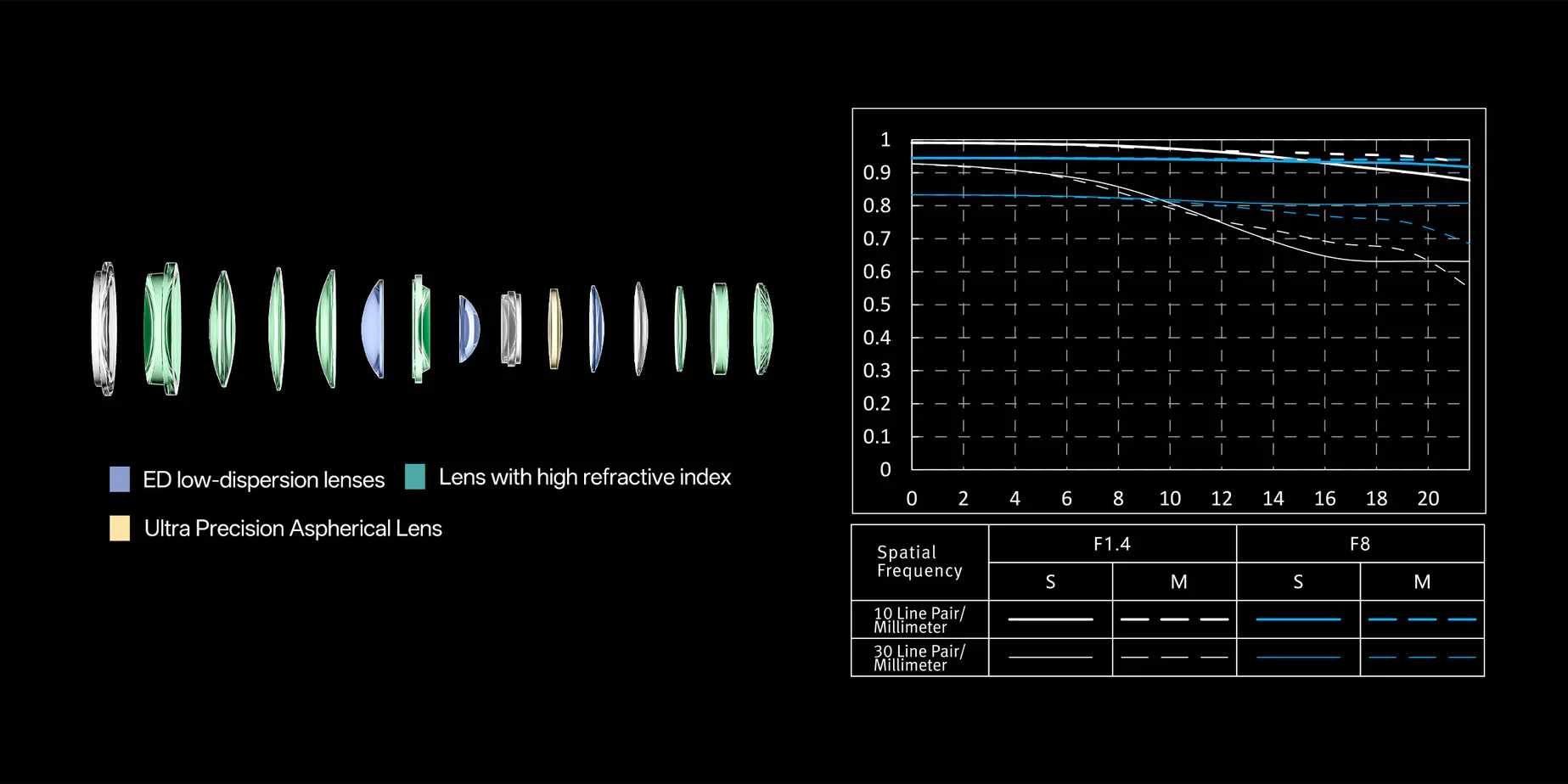This screenshot has height=784, width=1568.
Task: Click the yellow aspherical lens element
Action: [554, 328]
